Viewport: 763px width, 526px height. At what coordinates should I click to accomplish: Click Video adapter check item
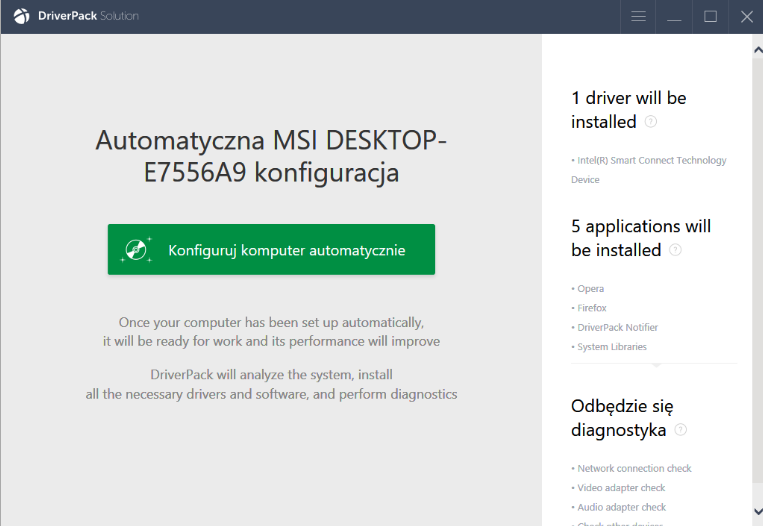tap(618, 488)
